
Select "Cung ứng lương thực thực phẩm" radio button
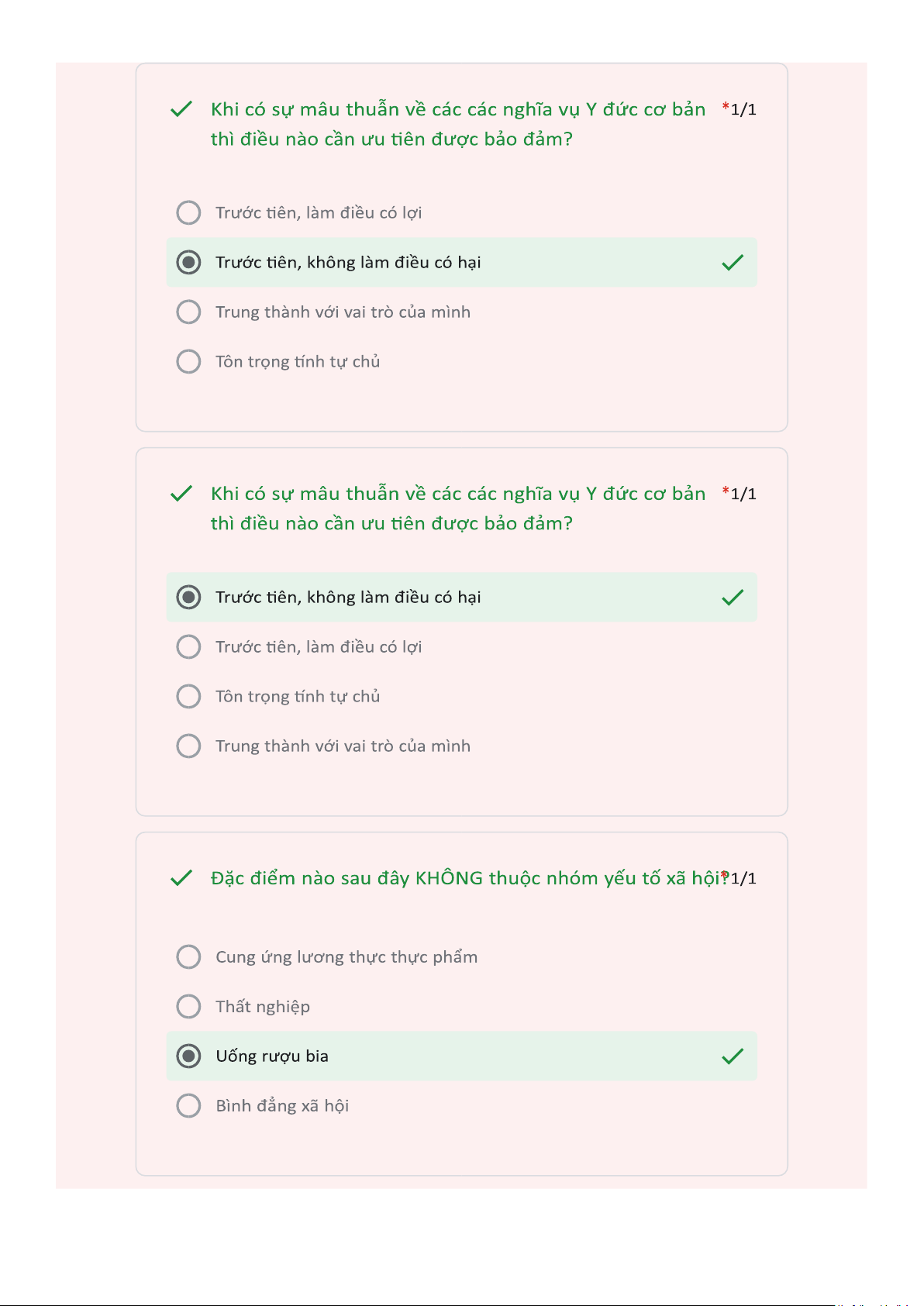[x=188, y=957]
